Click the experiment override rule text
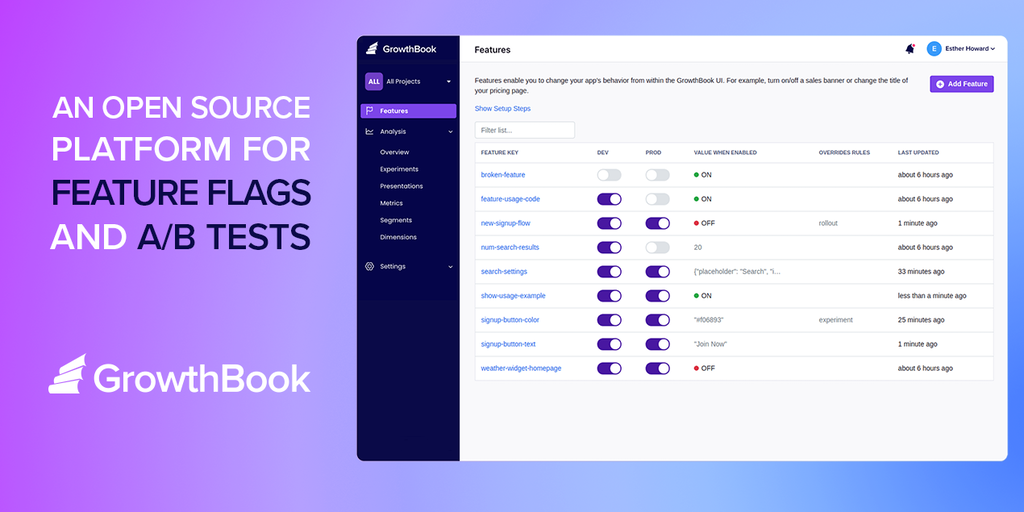This screenshot has height=512, width=1024. pos(835,320)
